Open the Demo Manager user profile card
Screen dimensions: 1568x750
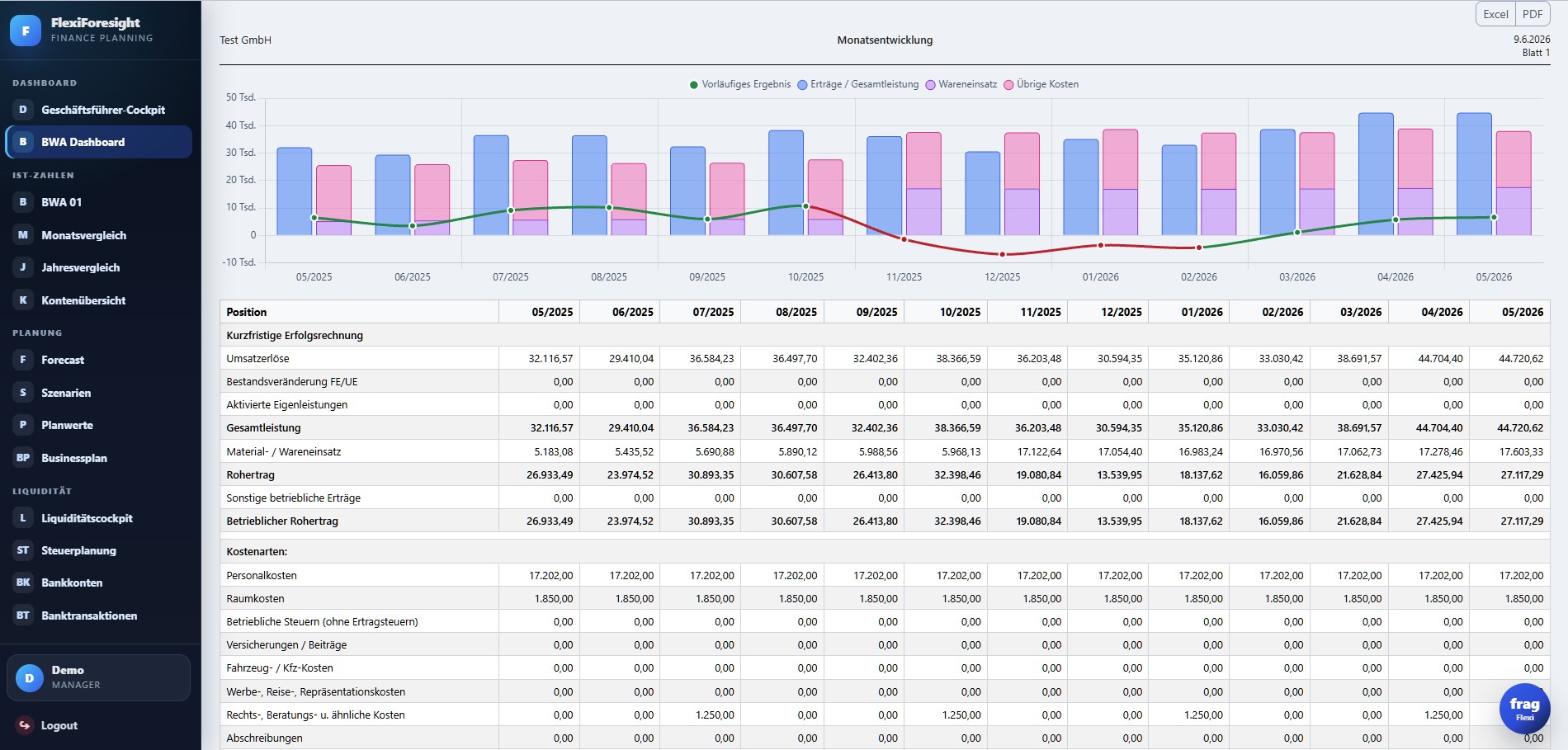coord(98,677)
